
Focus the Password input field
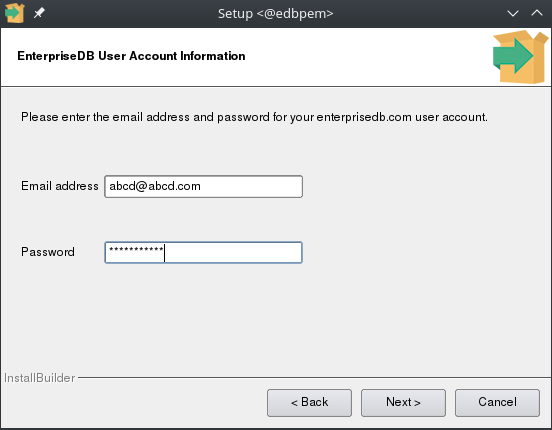(x=203, y=252)
